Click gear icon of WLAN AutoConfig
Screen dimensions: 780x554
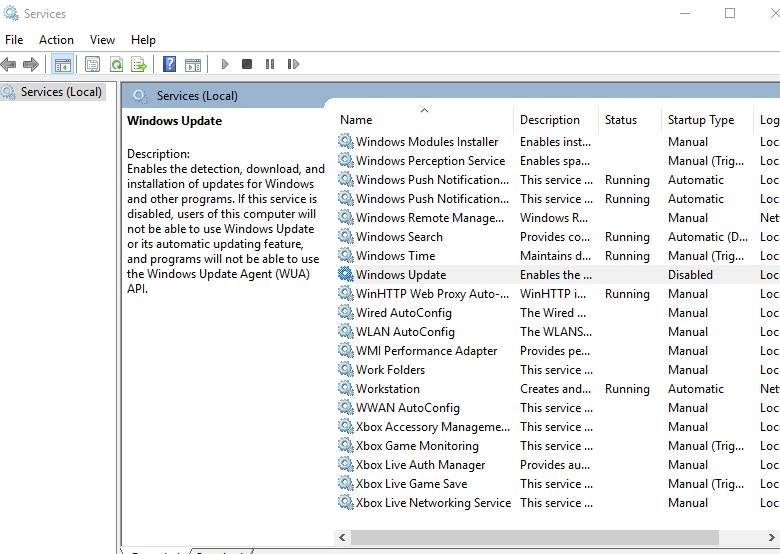tap(345, 332)
